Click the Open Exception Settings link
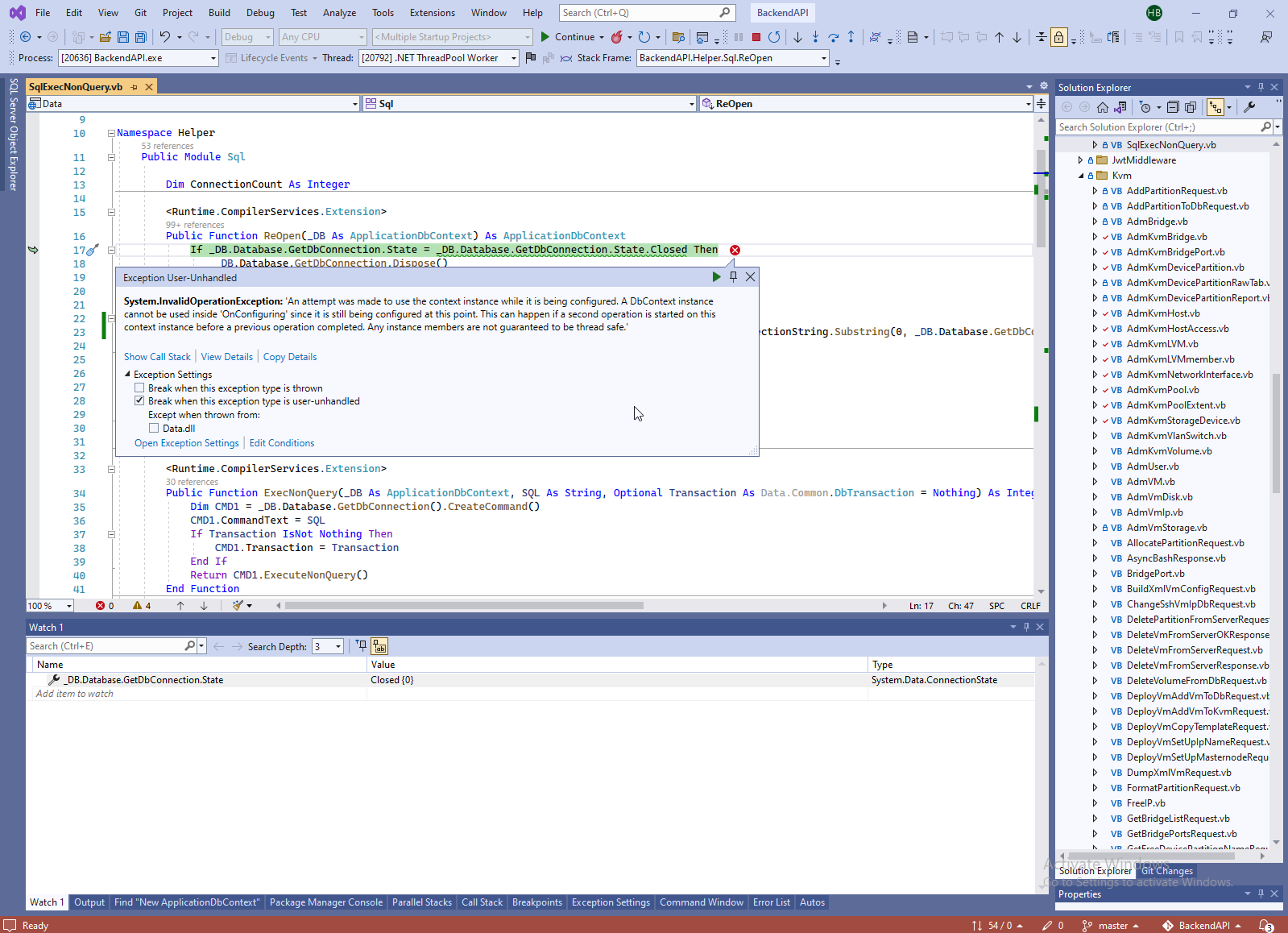 (x=187, y=443)
